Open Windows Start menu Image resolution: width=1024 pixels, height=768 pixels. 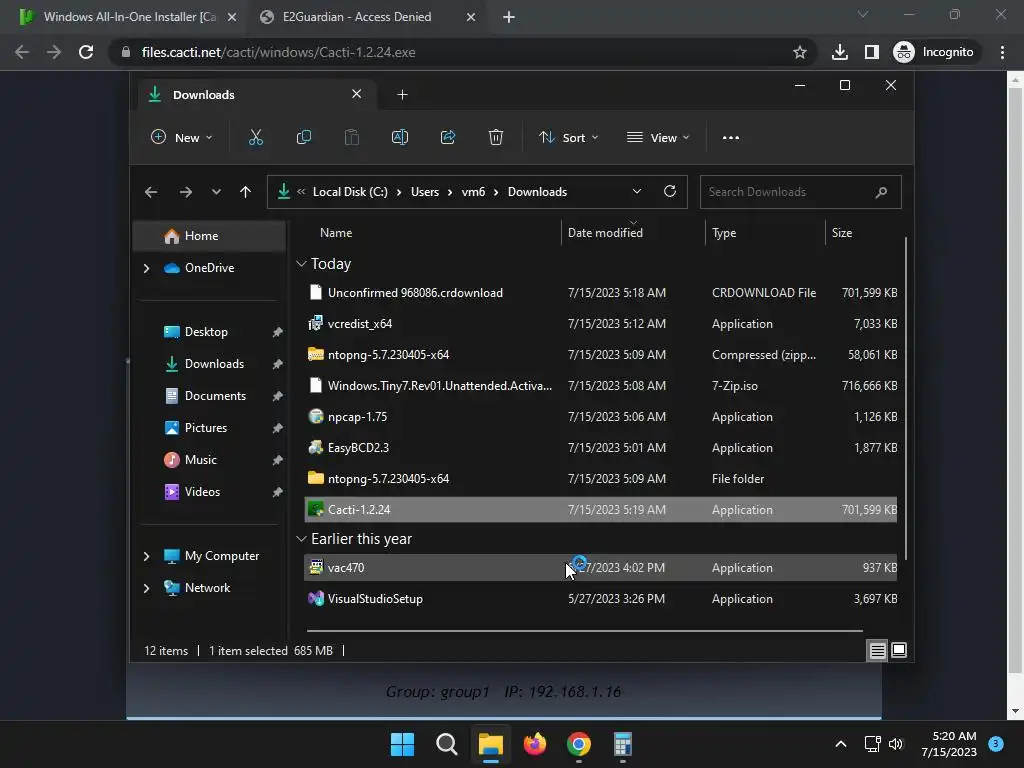402,744
